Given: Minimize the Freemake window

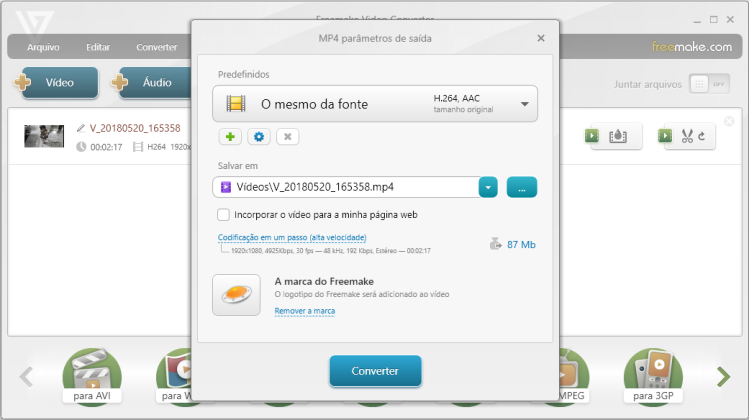Looking at the screenshot, I should [x=697, y=20].
